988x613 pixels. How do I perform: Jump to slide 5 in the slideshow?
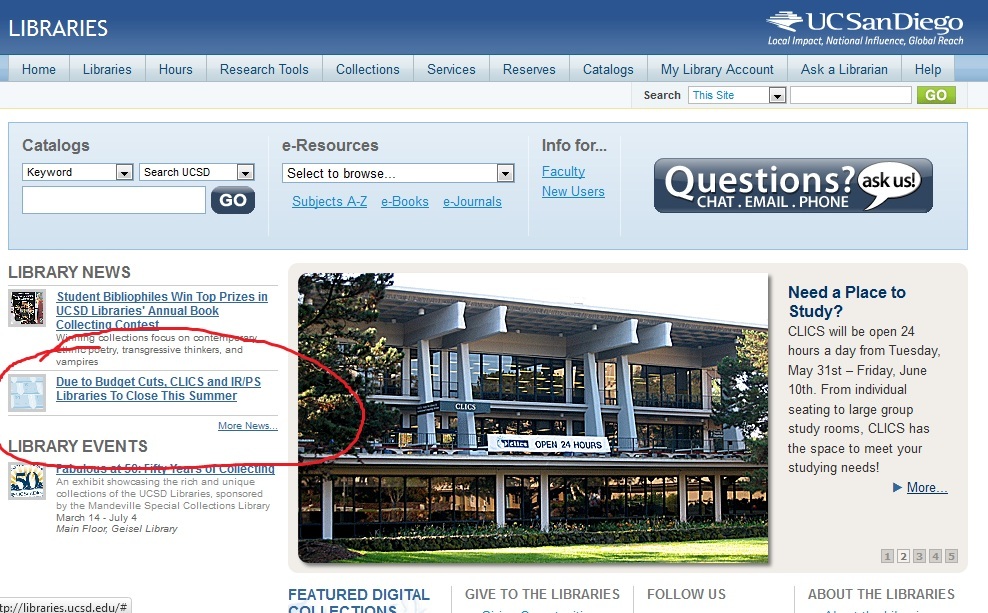coord(951,556)
